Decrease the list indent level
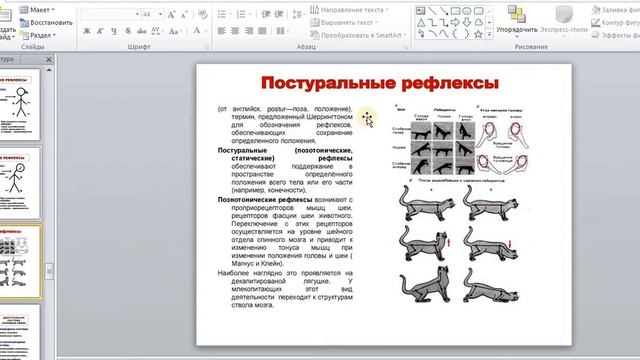The height and width of the screenshot is (360, 640). pos(266,15)
